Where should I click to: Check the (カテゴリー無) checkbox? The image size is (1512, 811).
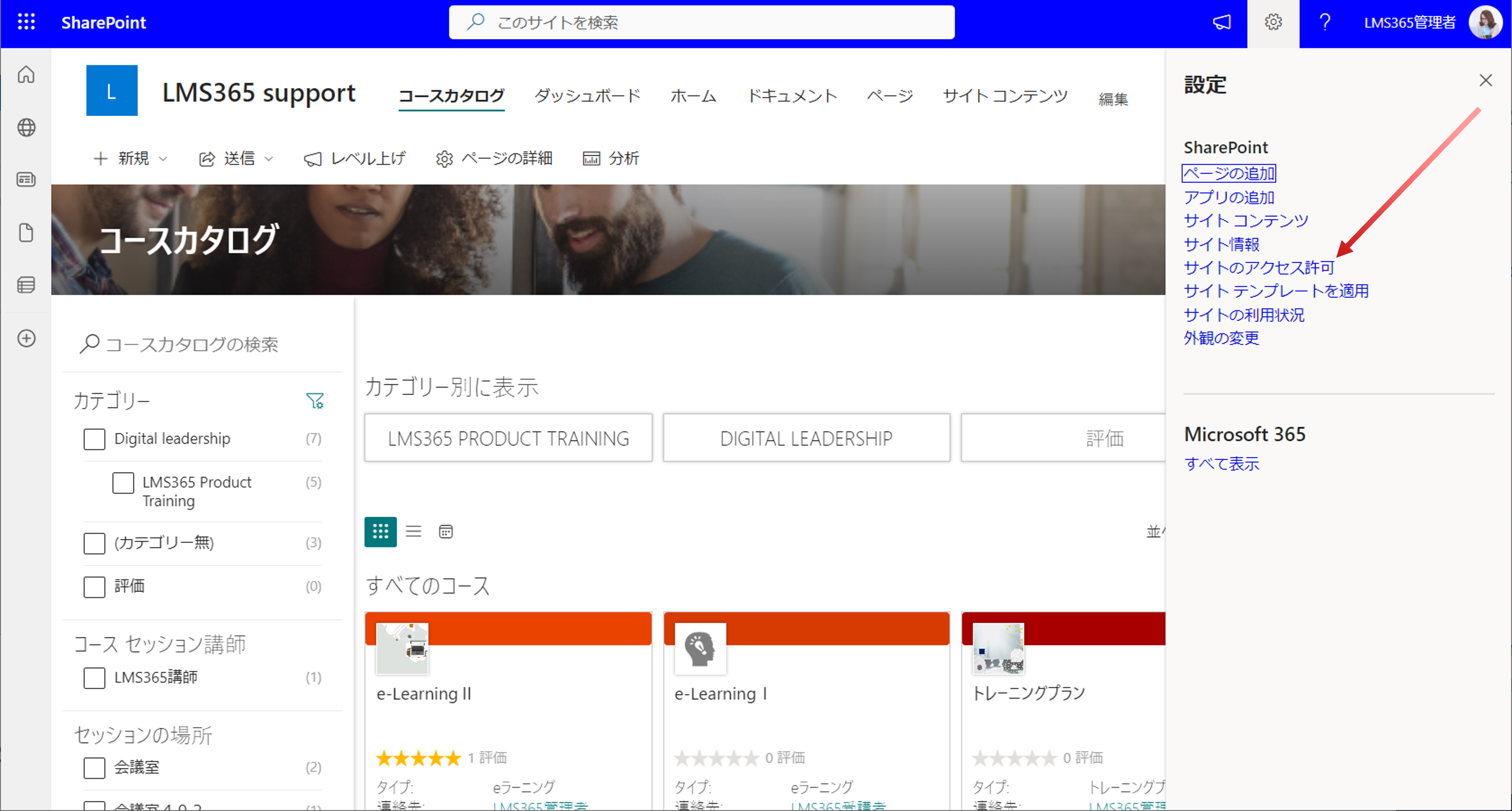pyautogui.click(x=94, y=543)
